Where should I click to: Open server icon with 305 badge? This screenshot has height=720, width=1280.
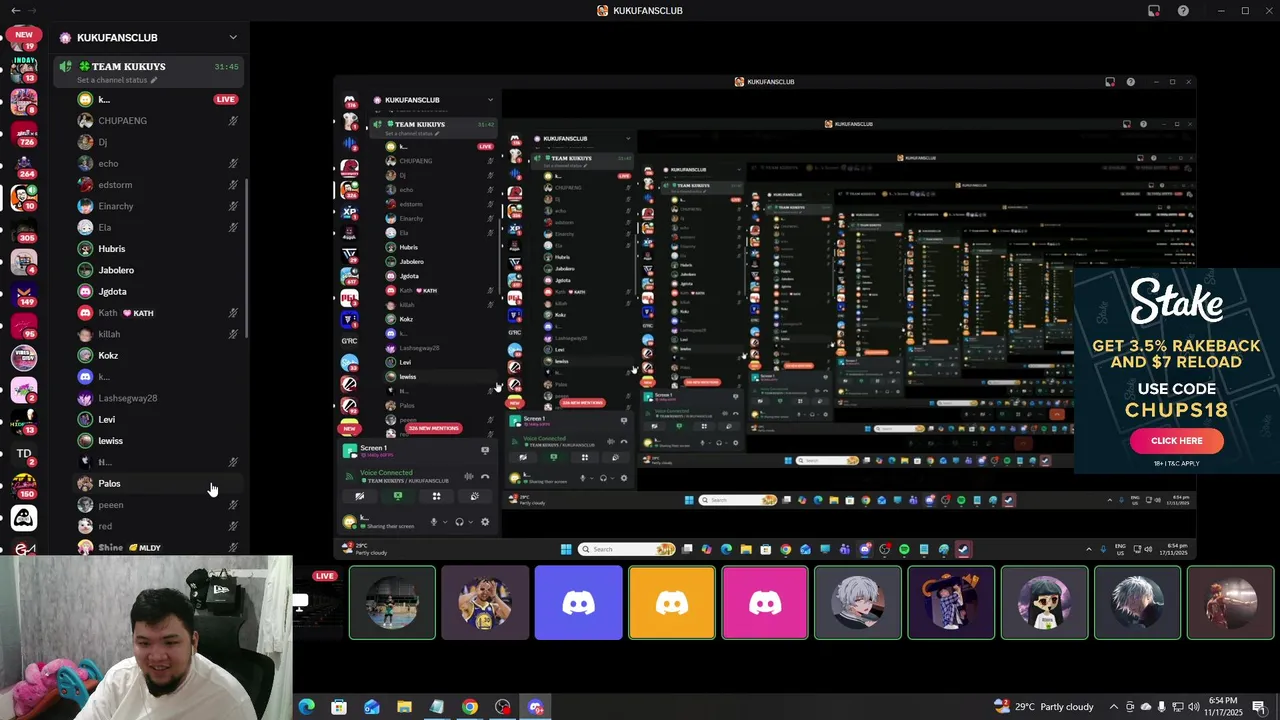(24, 229)
